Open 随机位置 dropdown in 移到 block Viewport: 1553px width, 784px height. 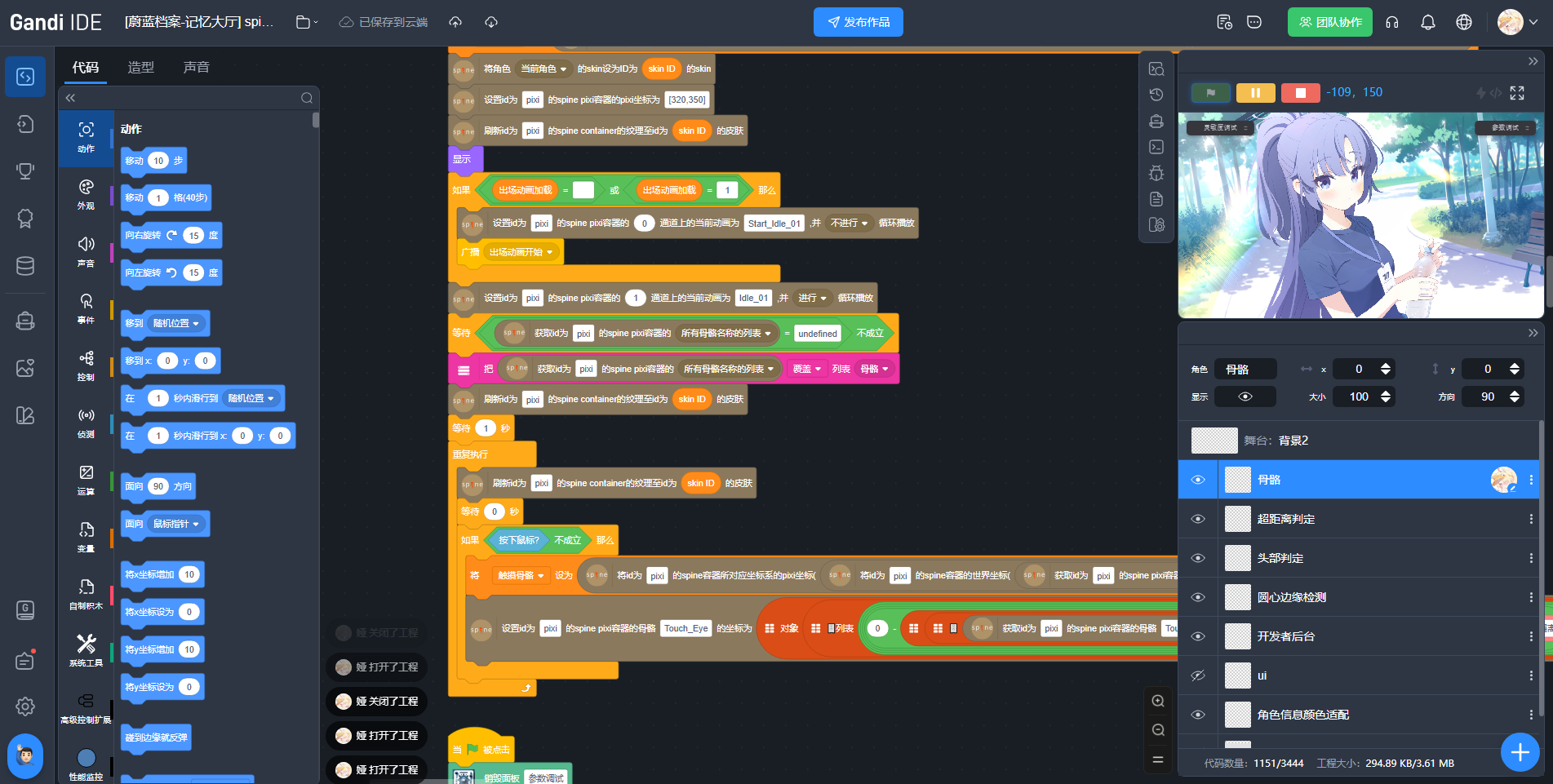click(176, 324)
